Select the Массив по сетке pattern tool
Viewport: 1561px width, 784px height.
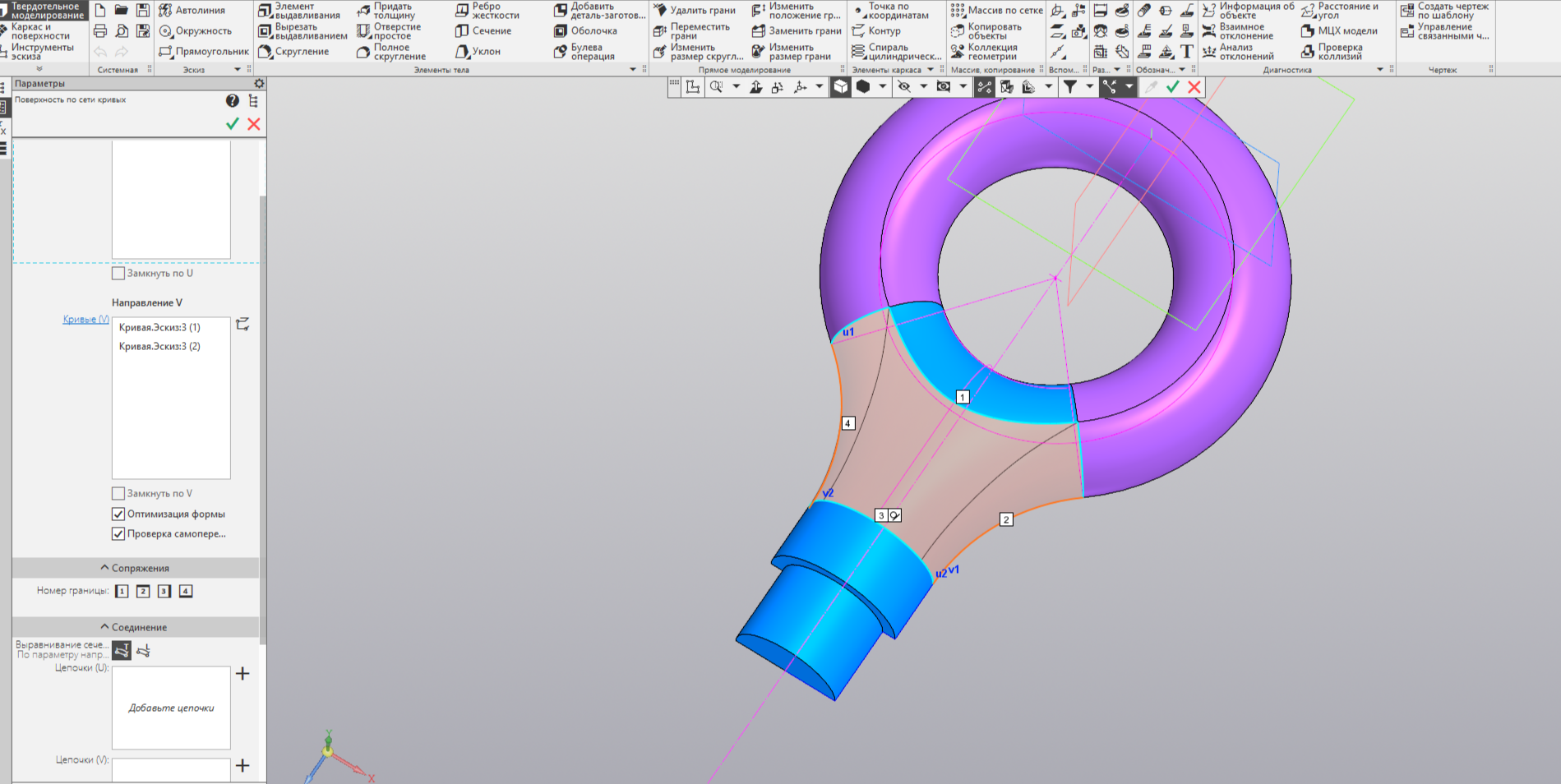(x=996, y=11)
